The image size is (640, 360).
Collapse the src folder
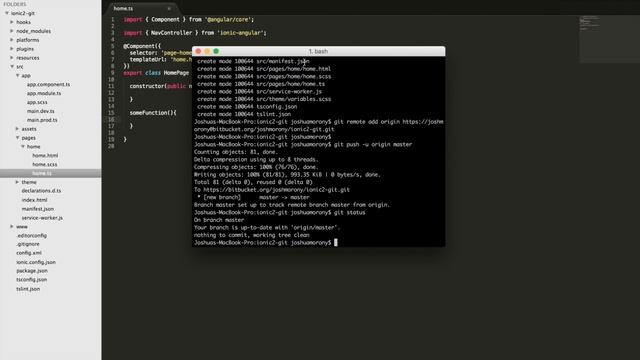(x=12, y=67)
